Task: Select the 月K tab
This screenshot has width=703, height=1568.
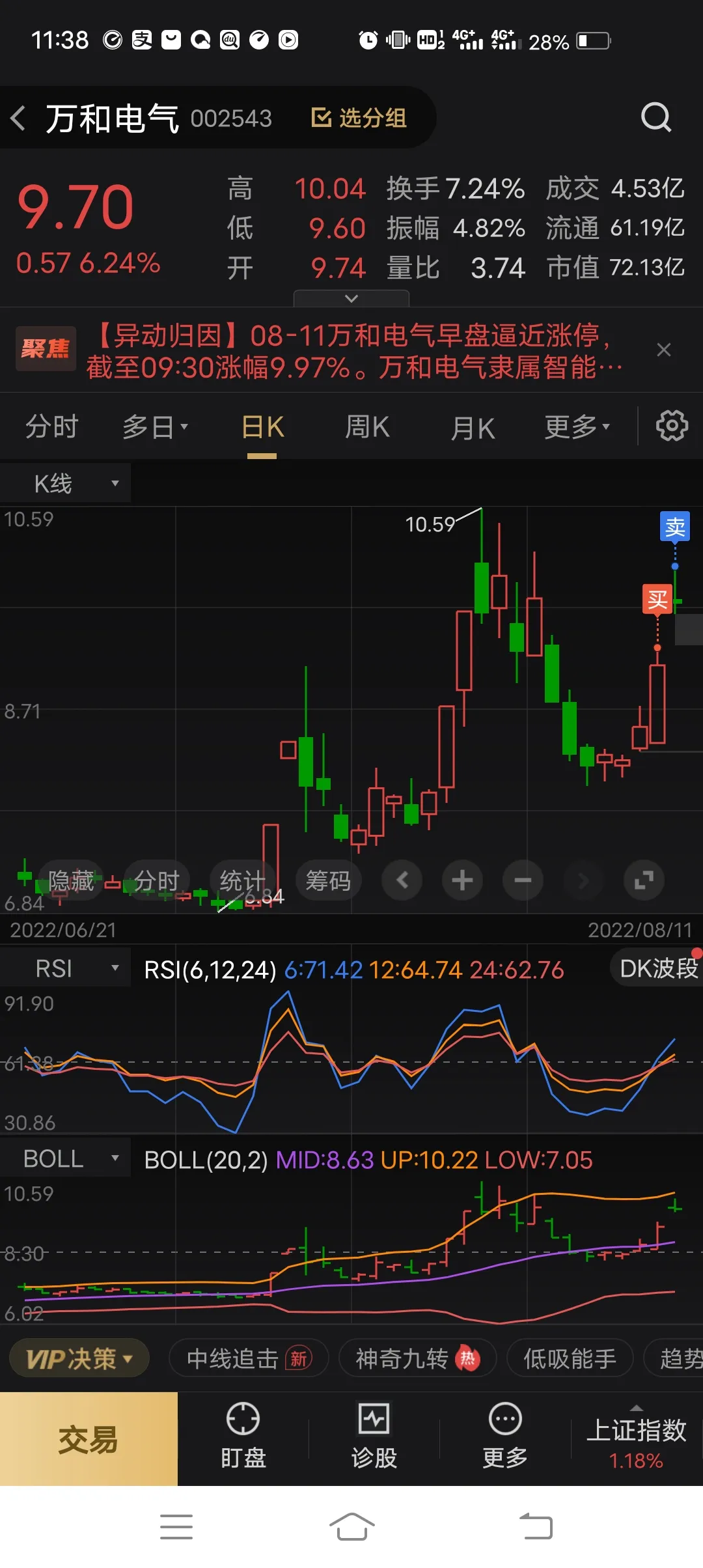Action: [x=473, y=428]
